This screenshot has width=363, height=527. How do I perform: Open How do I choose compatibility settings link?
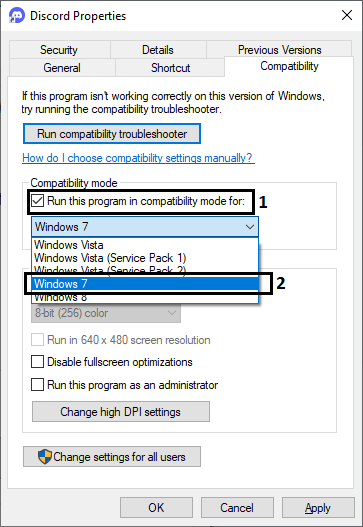(x=138, y=158)
